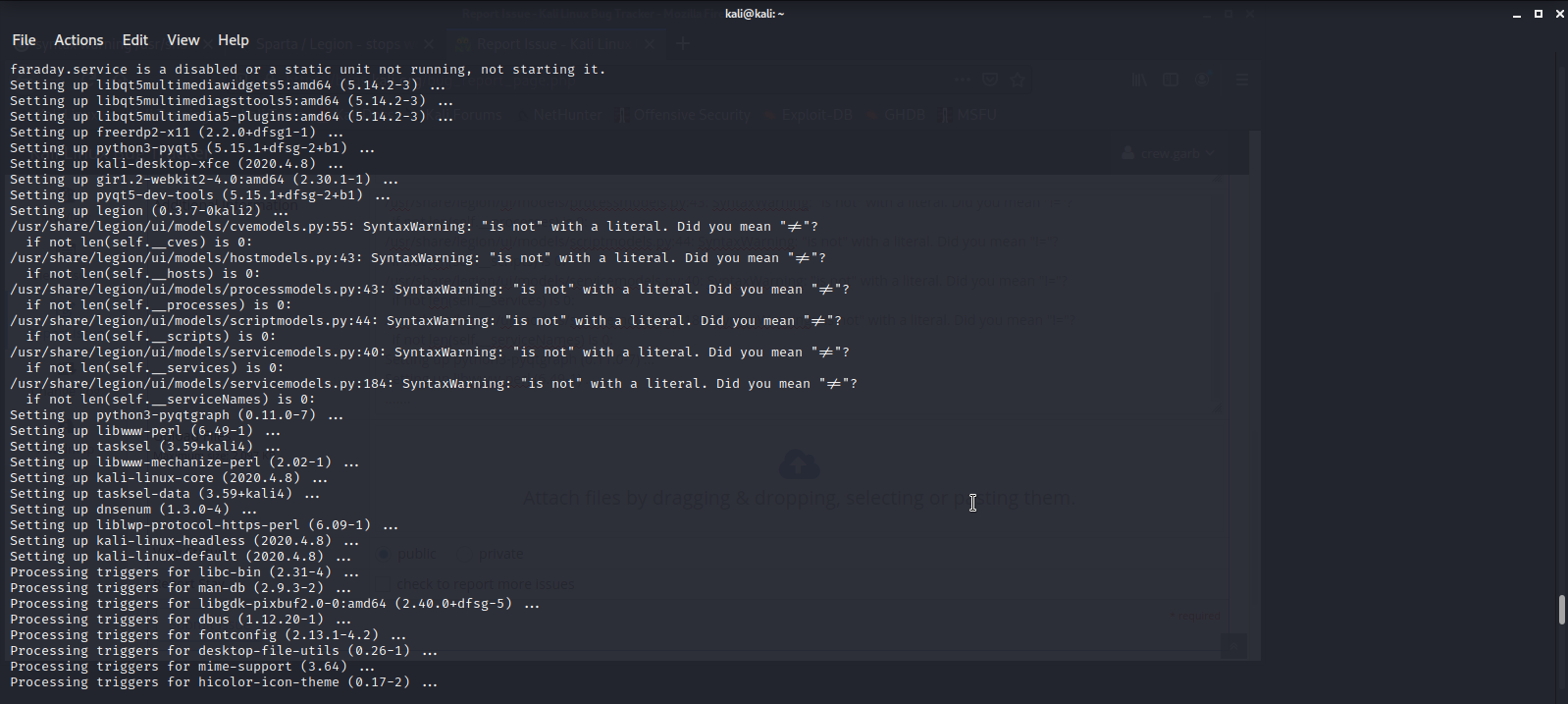Open the View menu
Screen dimensions: 1568x704
(x=183, y=40)
